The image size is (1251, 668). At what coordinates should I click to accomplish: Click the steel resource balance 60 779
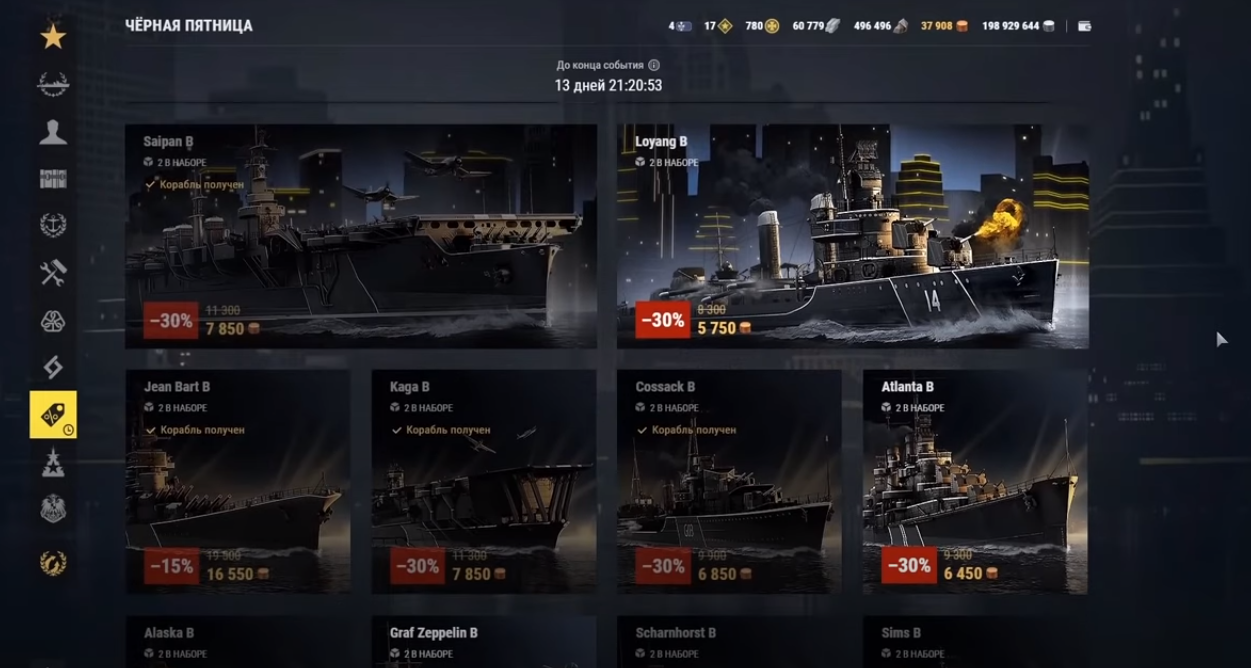[817, 26]
